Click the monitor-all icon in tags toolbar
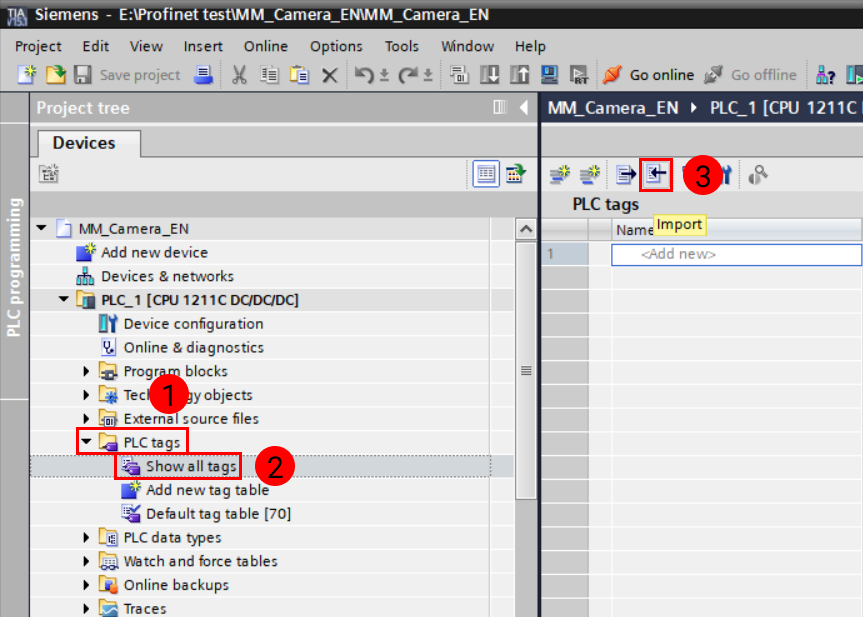 pyautogui.click(x=758, y=174)
